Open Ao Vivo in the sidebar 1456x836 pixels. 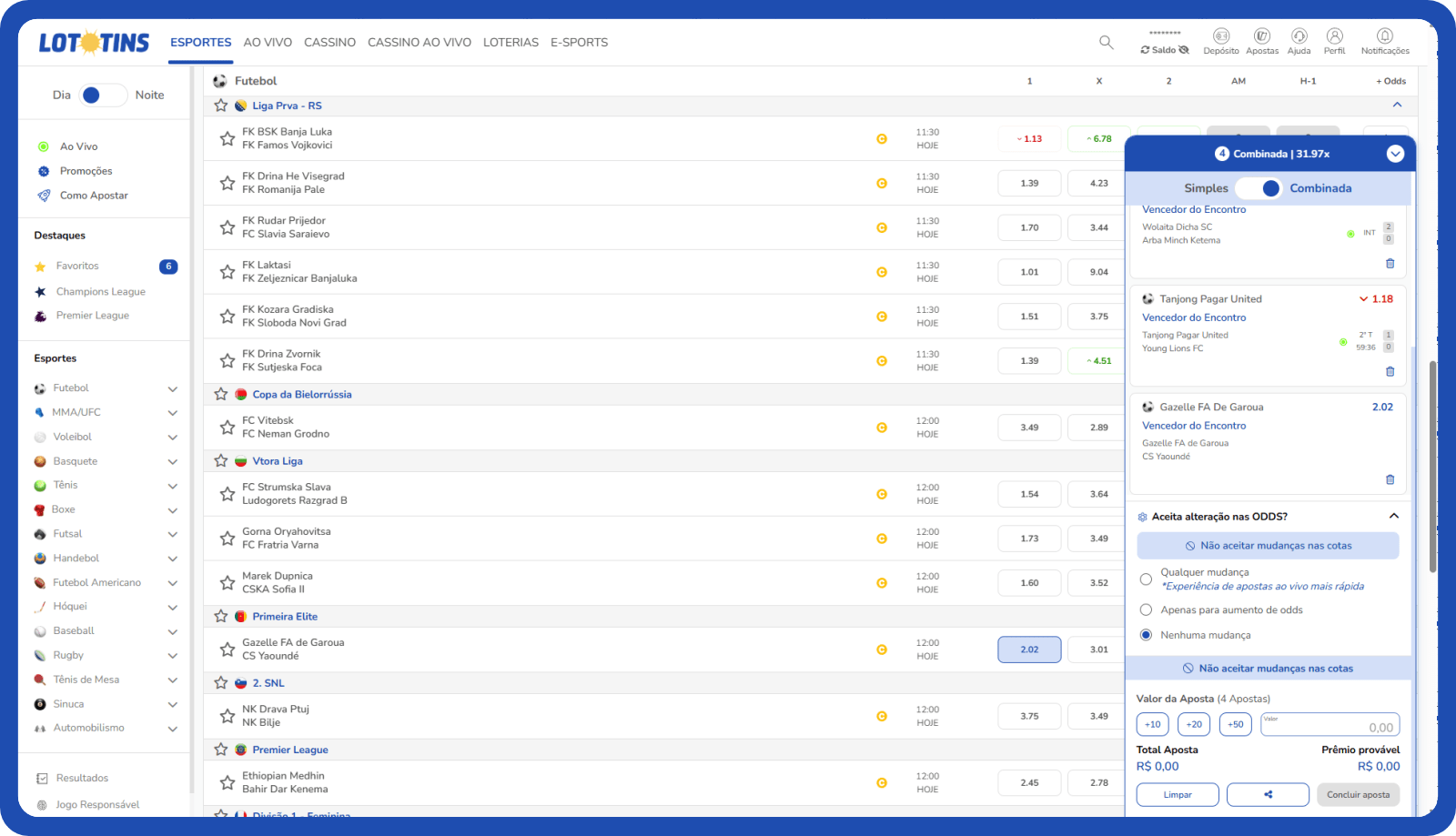[x=79, y=146]
